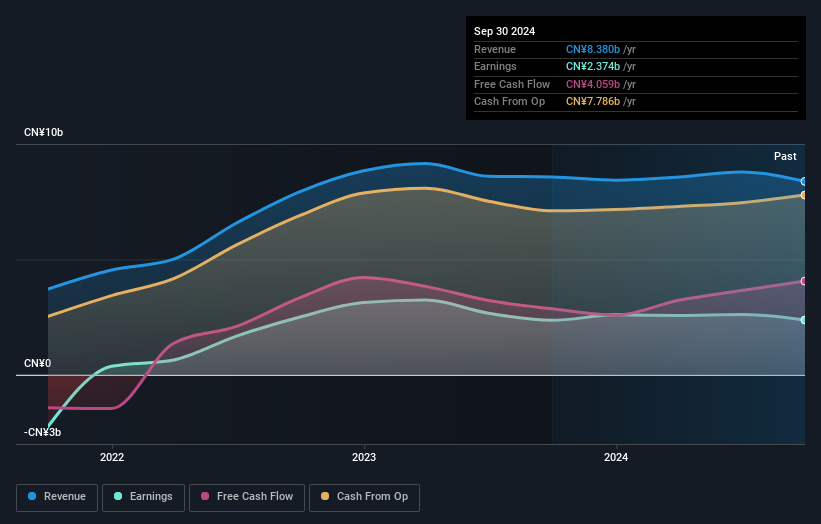Click the Free Cash Flow row label in tooltip
Image resolution: width=821 pixels, height=524 pixels.
[x=512, y=84]
